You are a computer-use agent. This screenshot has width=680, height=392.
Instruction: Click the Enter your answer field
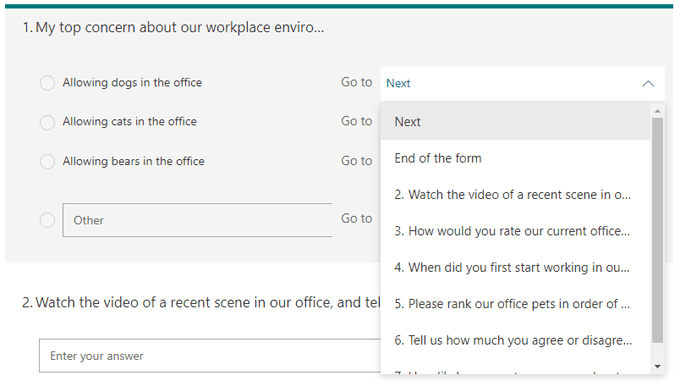point(210,356)
